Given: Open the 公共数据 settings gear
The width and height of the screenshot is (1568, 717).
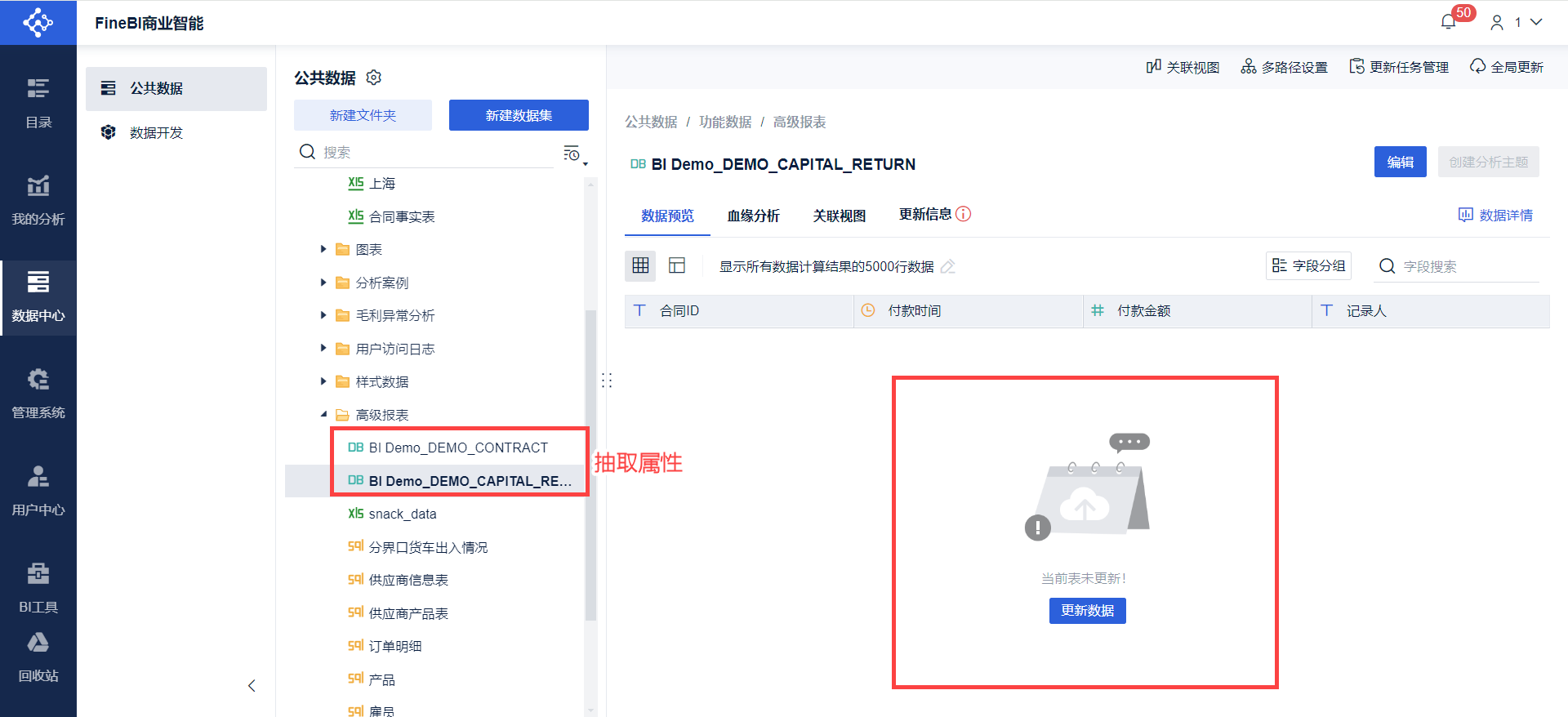Looking at the screenshot, I should [374, 78].
